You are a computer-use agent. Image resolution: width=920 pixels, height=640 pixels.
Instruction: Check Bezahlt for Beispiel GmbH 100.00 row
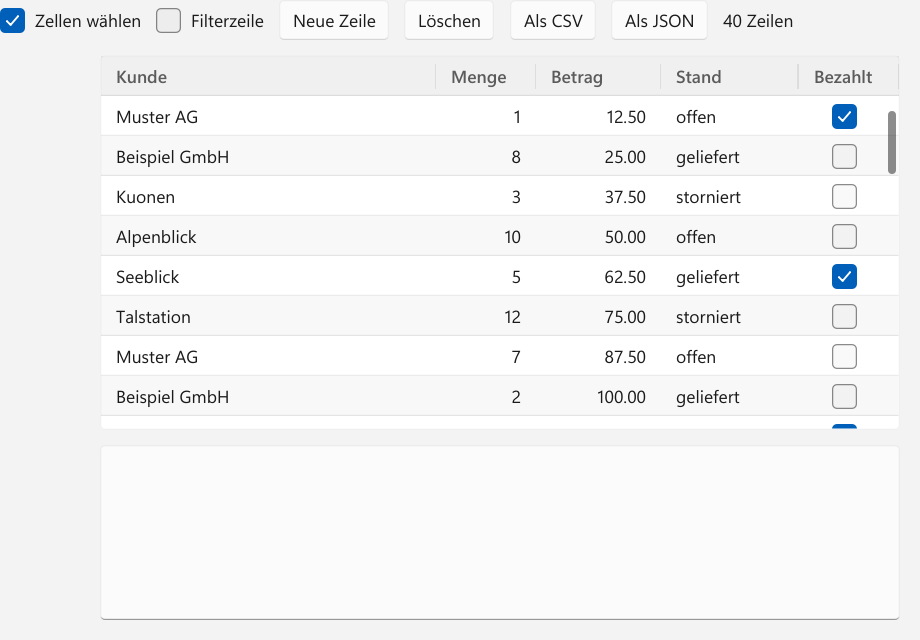click(x=844, y=397)
